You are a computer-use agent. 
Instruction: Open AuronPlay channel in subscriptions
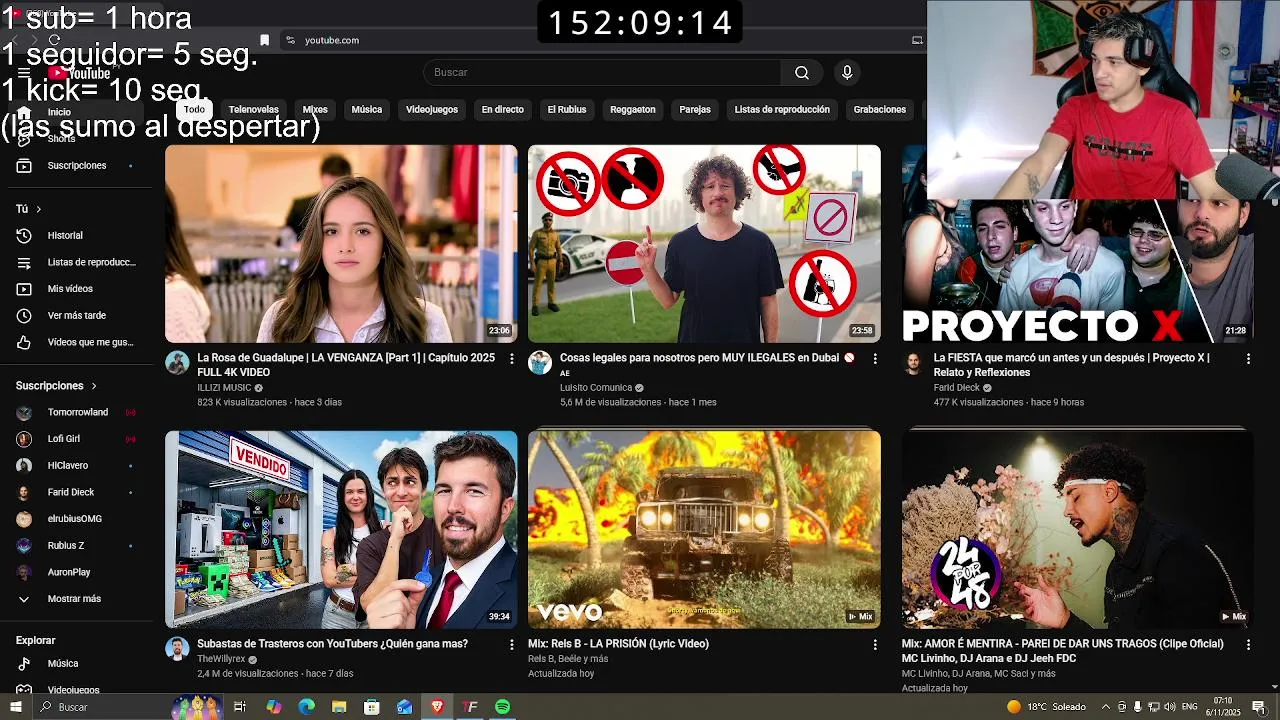click(x=80, y=572)
